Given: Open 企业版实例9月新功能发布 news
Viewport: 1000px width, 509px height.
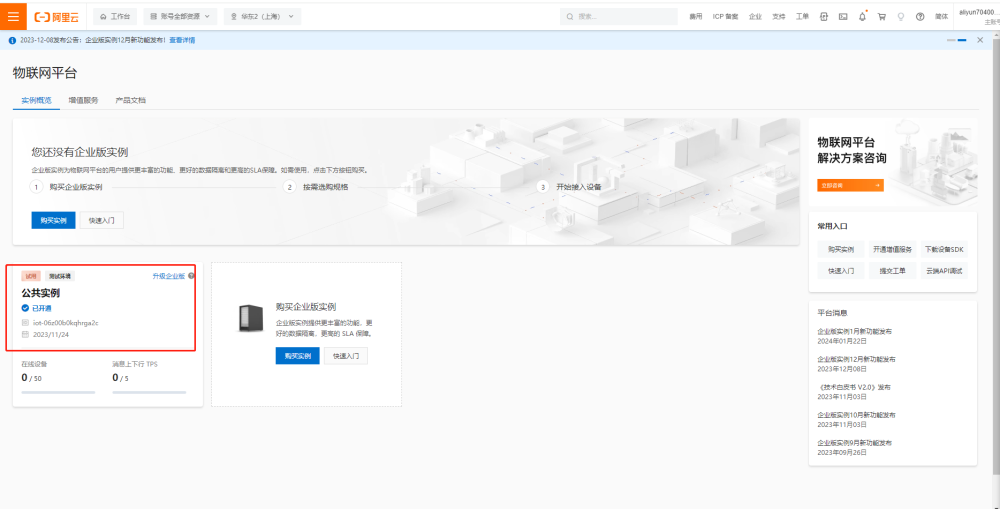Looking at the screenshot, I should (855, 443).
